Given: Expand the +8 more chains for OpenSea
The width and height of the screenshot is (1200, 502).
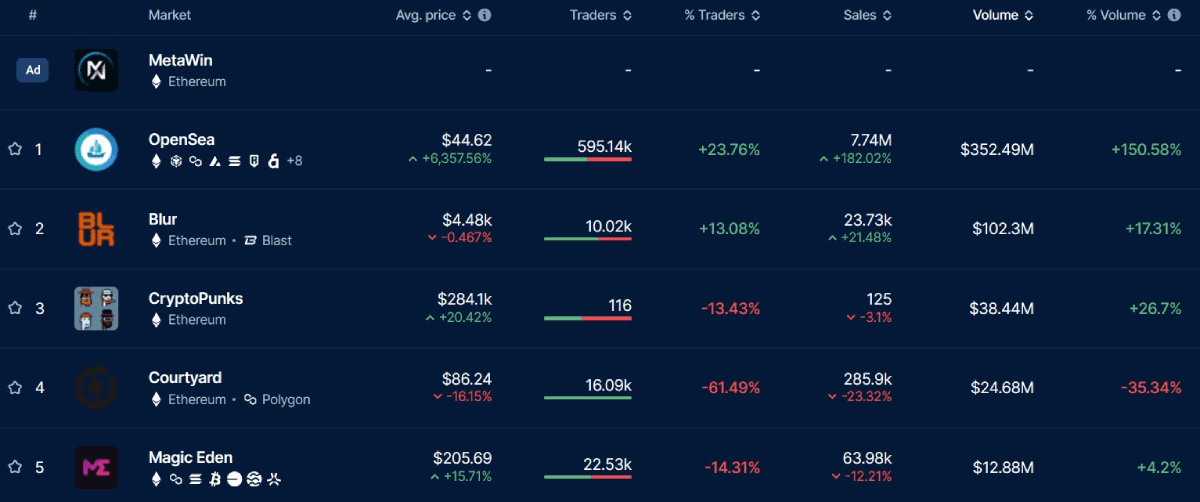Looking at the screenshot, I should tap(294, 161).
